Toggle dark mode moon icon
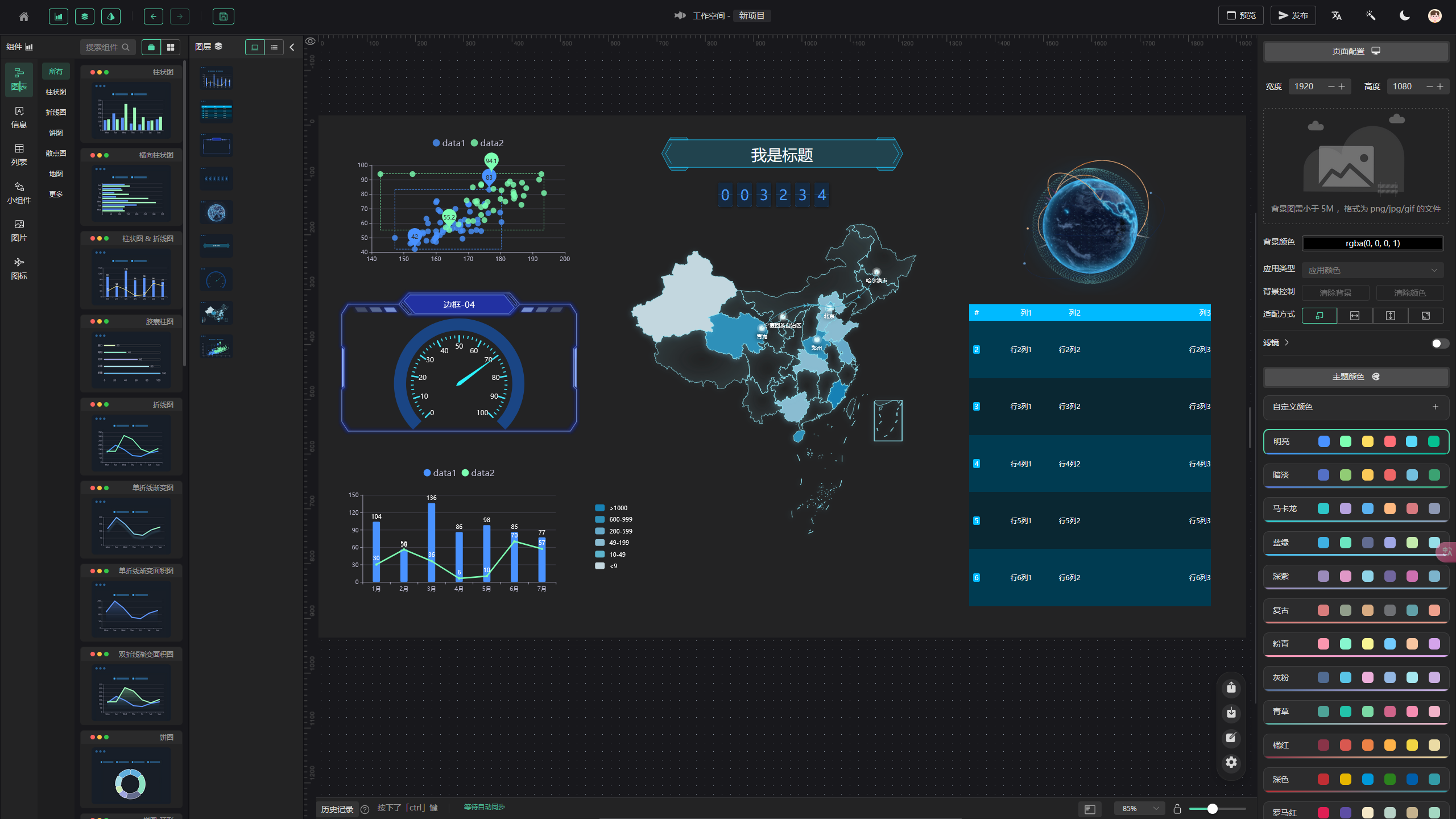Image resolution: width=1456 pixels, height=819 pixels. [x=1405, y=15]
